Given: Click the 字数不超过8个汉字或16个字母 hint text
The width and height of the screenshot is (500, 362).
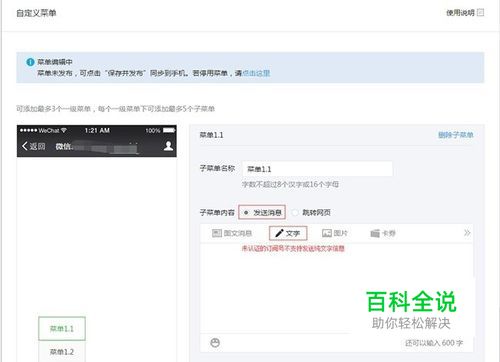Looking at the screenshot, I should point(290,184).
